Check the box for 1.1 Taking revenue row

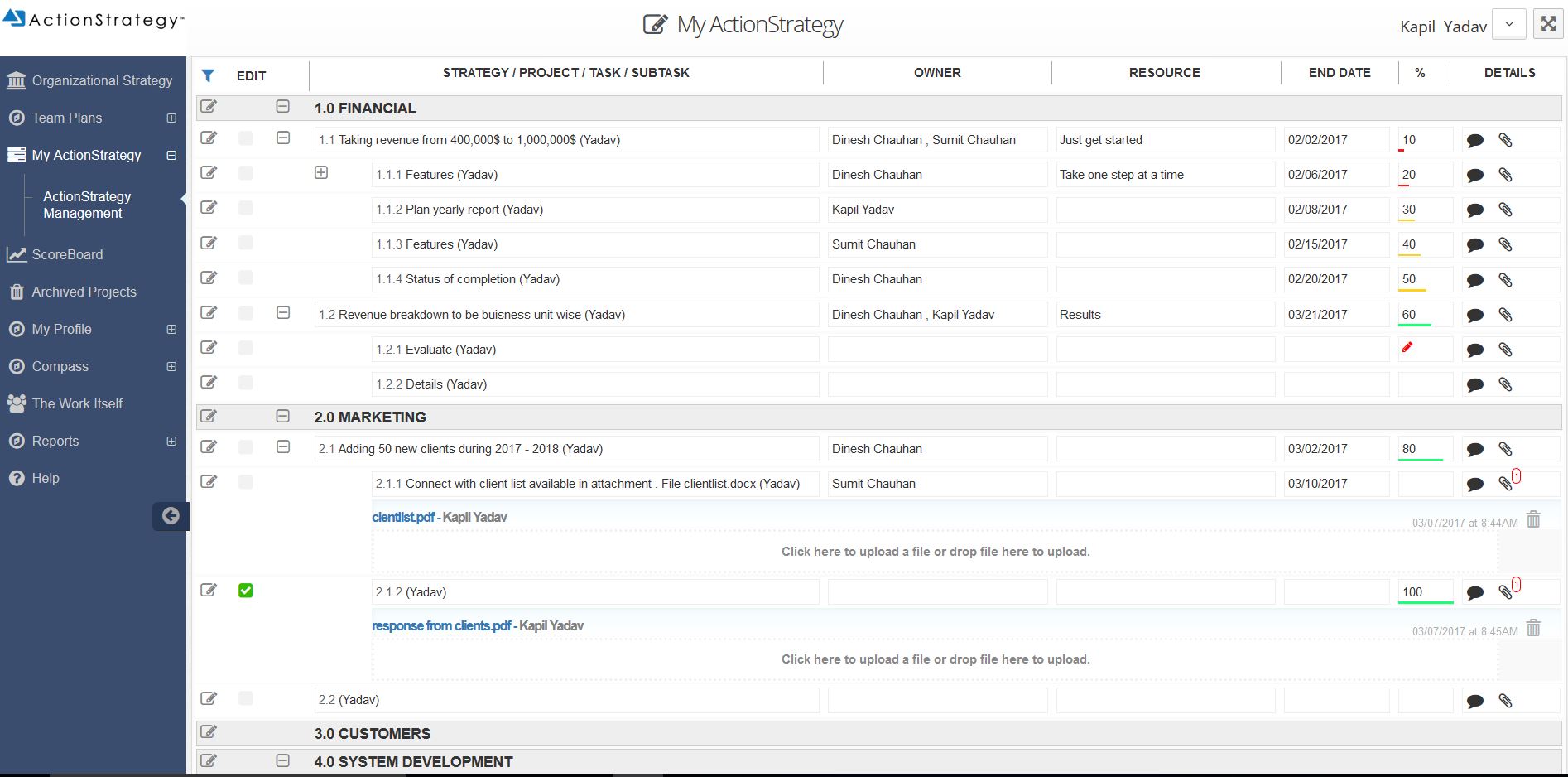246,138
